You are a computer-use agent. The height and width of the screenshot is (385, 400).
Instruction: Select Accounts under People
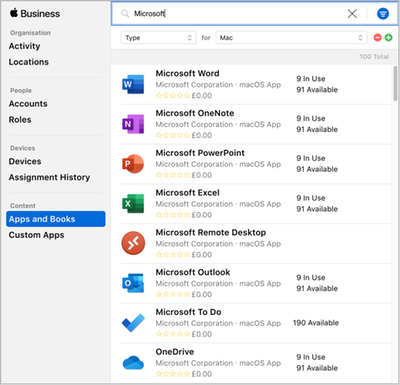[x=28, y=104]
